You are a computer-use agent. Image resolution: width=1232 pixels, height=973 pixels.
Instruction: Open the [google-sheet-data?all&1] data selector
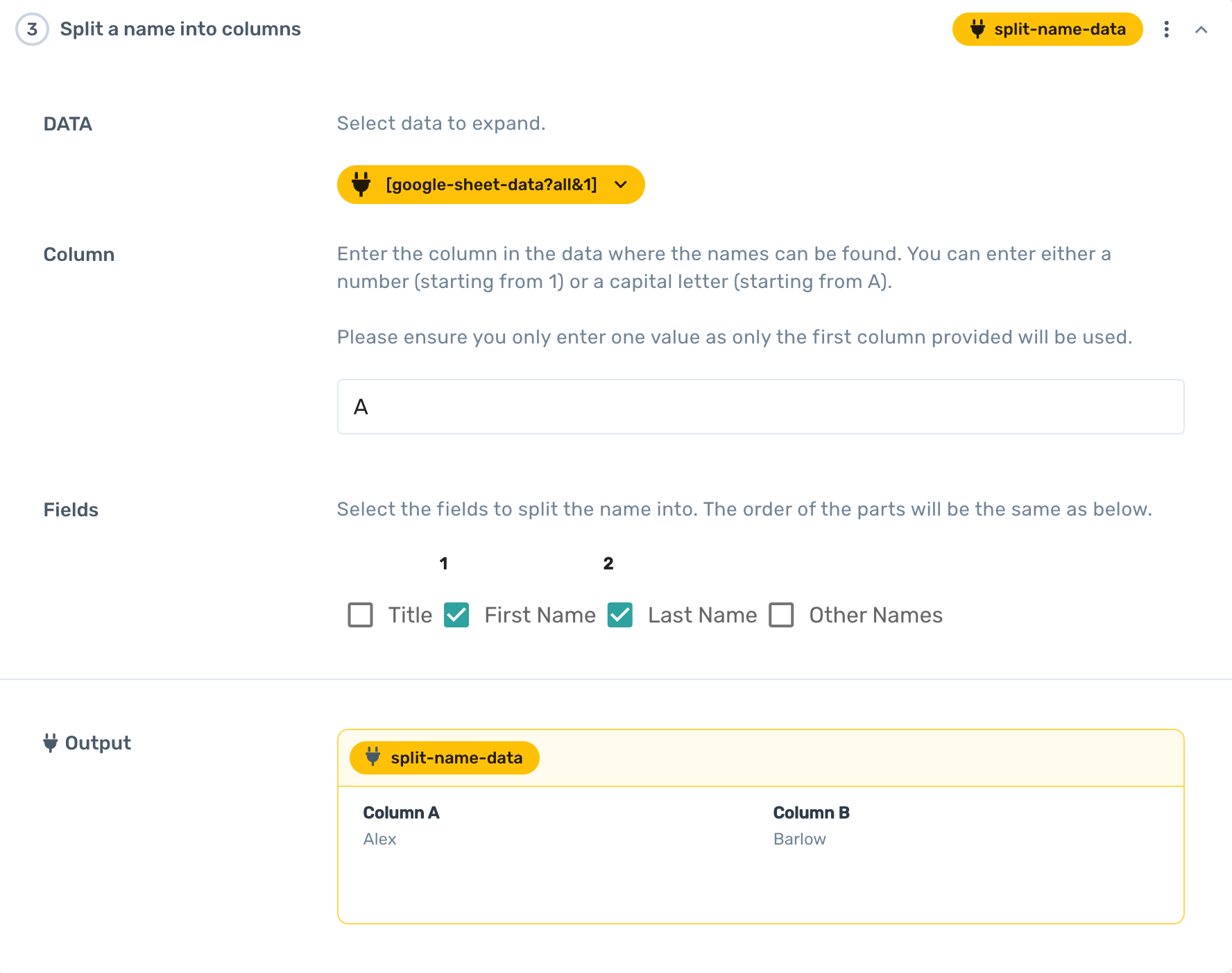[490, 185]
